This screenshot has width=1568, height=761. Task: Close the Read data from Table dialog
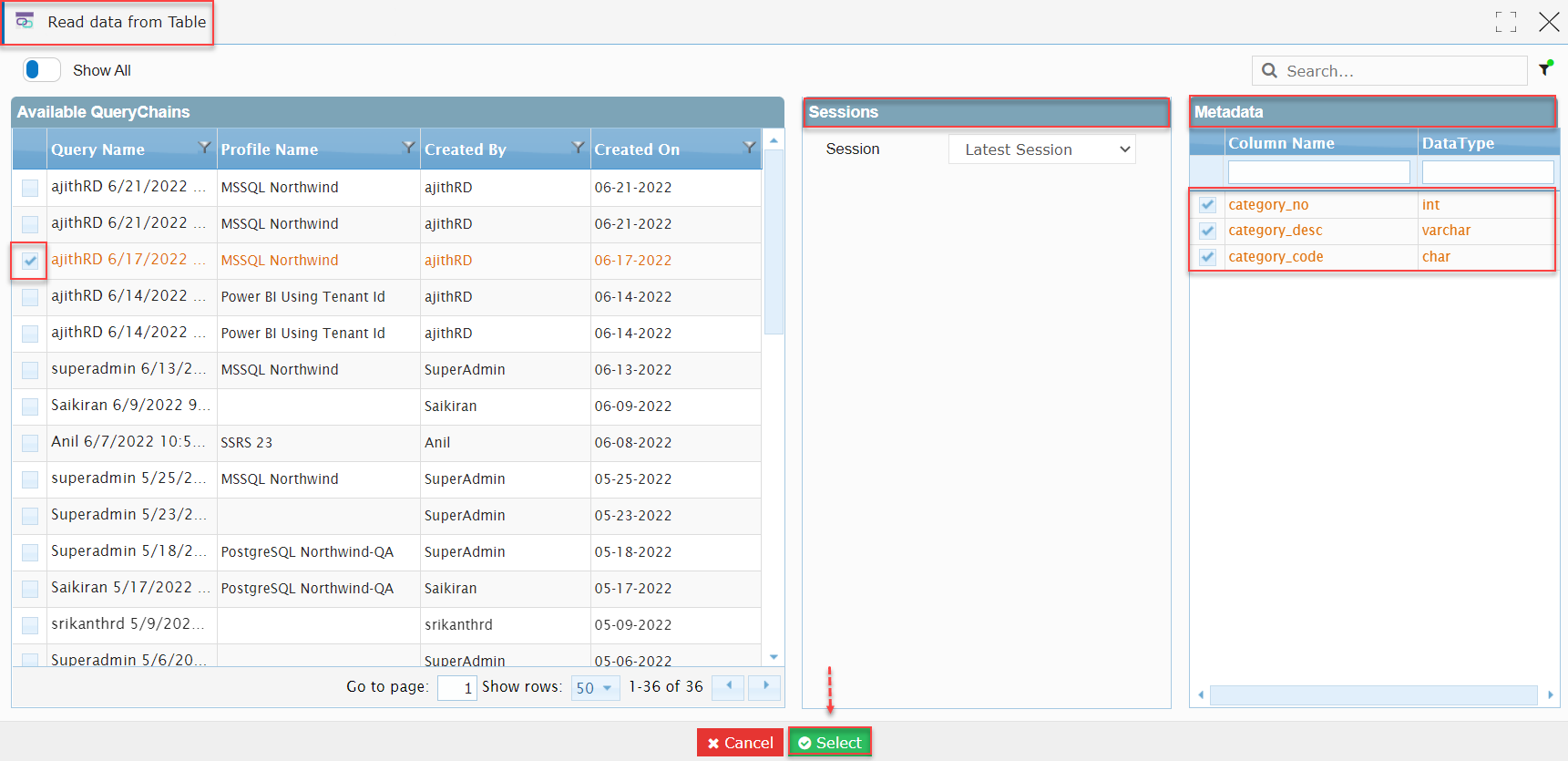1549,22
